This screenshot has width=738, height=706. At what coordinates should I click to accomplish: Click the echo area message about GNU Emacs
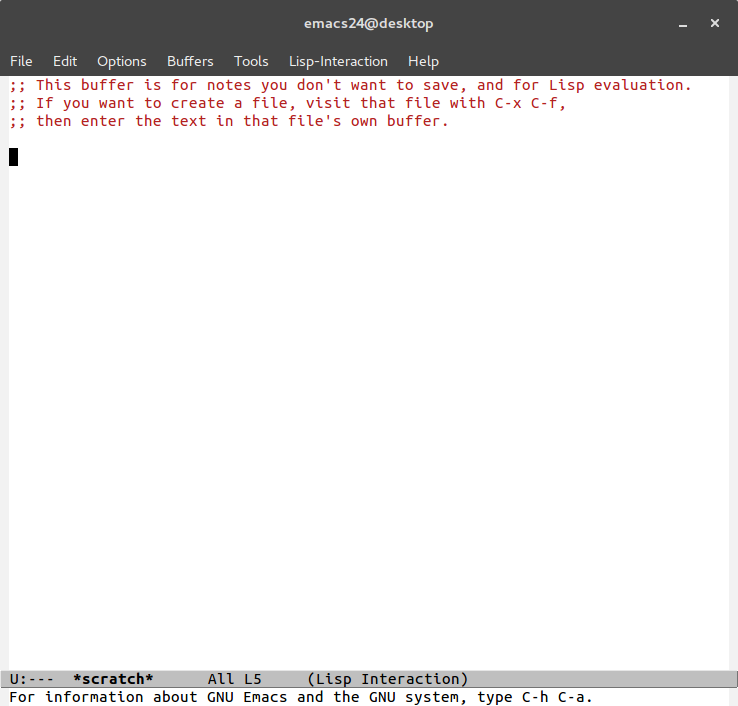[x=301, y=697]
